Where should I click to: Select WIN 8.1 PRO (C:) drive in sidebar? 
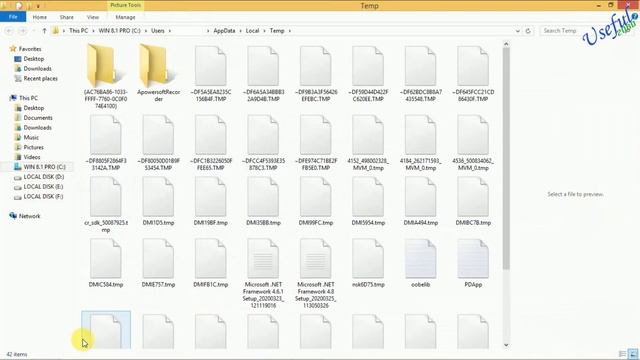click(x=44, y=167)
